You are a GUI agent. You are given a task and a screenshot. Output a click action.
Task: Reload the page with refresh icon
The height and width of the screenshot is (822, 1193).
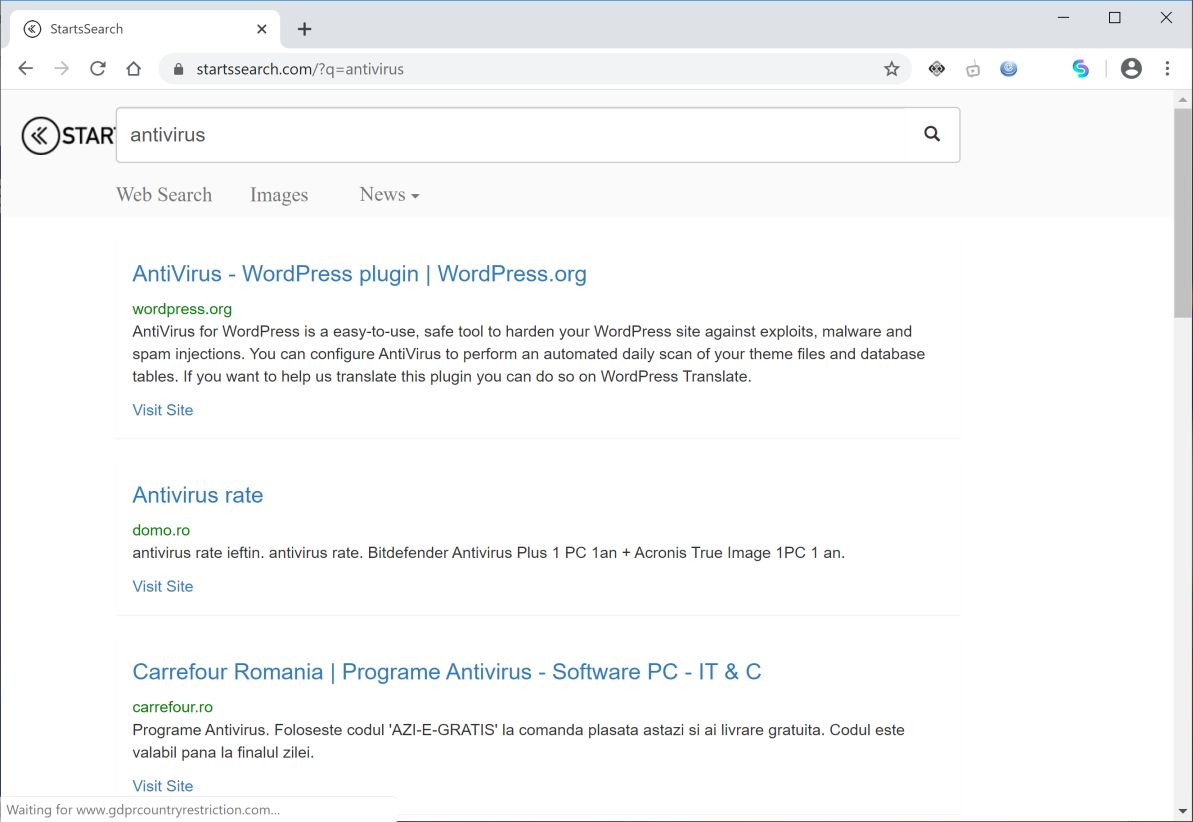(97, 68)
